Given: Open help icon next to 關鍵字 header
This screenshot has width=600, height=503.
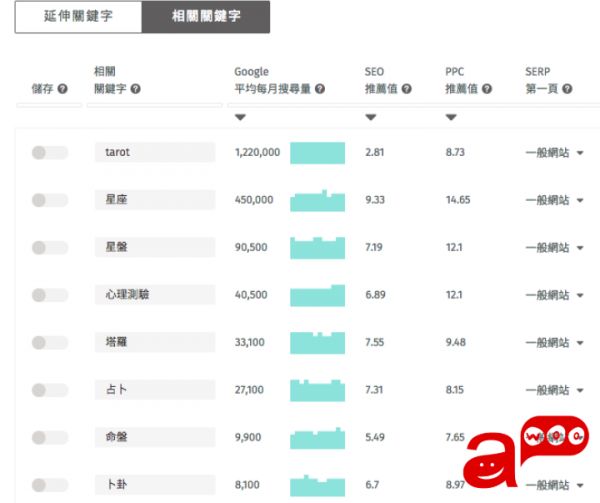Looking at the screenshot, I should coord(135,89).
